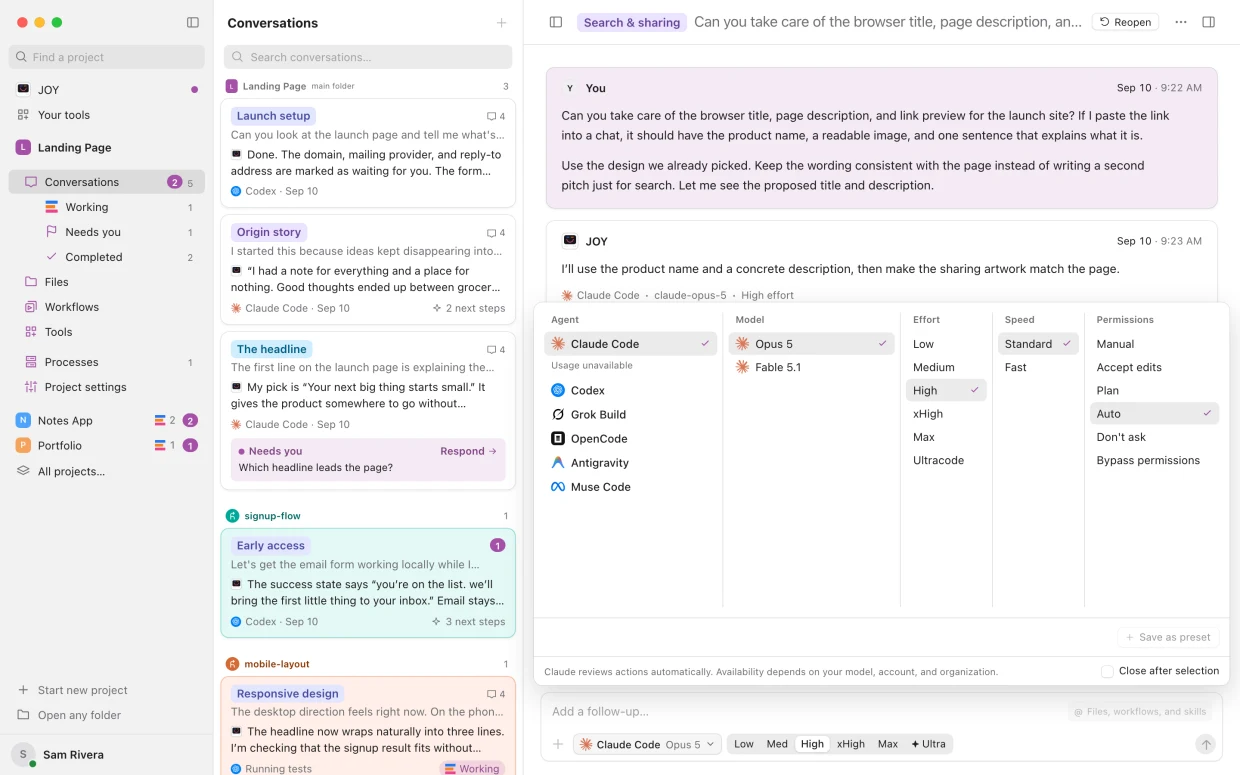The image size is (1240, 775).
Task: Open All projects list
Action: [x=106, y=471]
